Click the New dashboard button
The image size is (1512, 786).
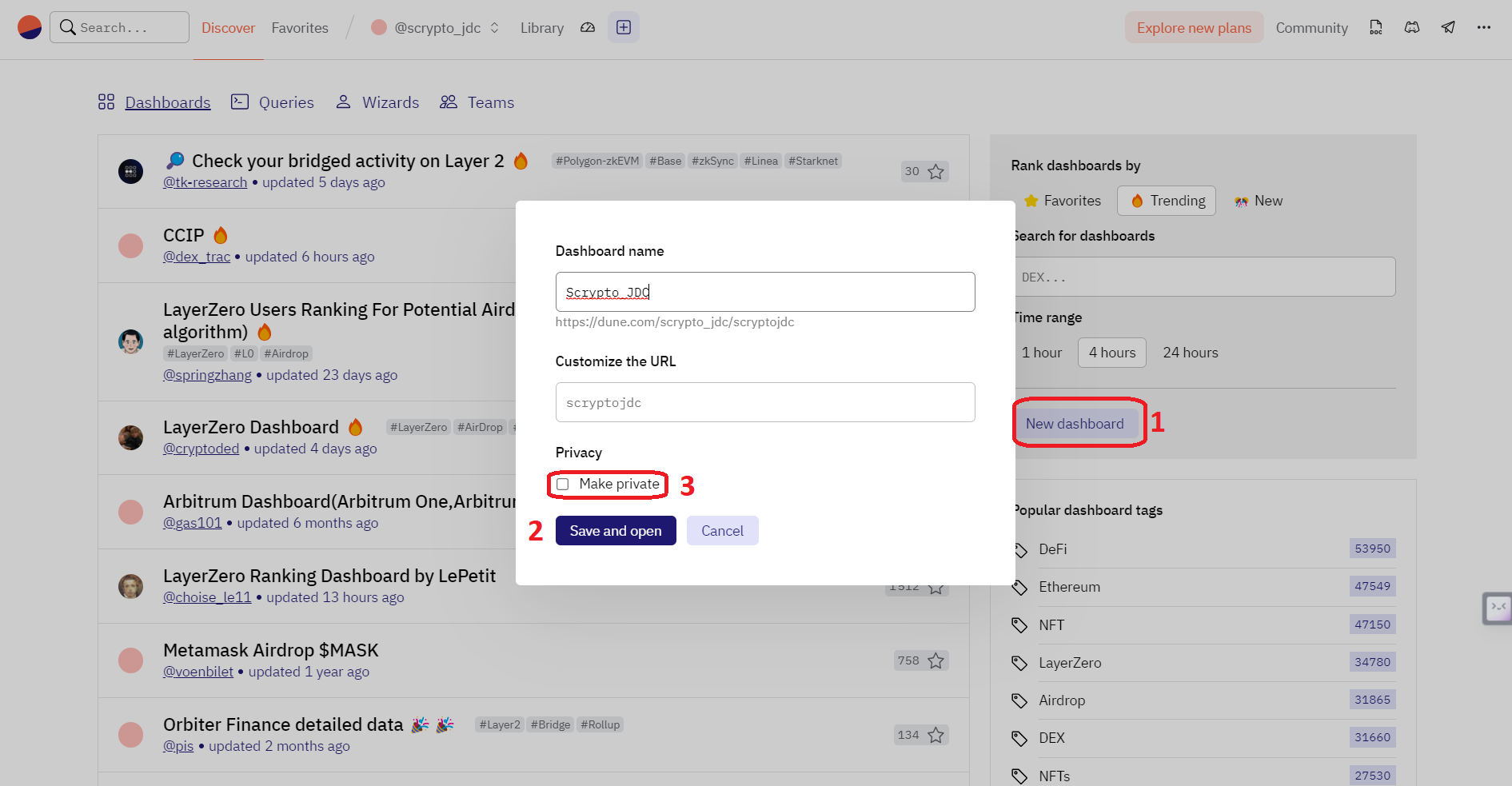pyautogui.click(x=1075, y=424)
